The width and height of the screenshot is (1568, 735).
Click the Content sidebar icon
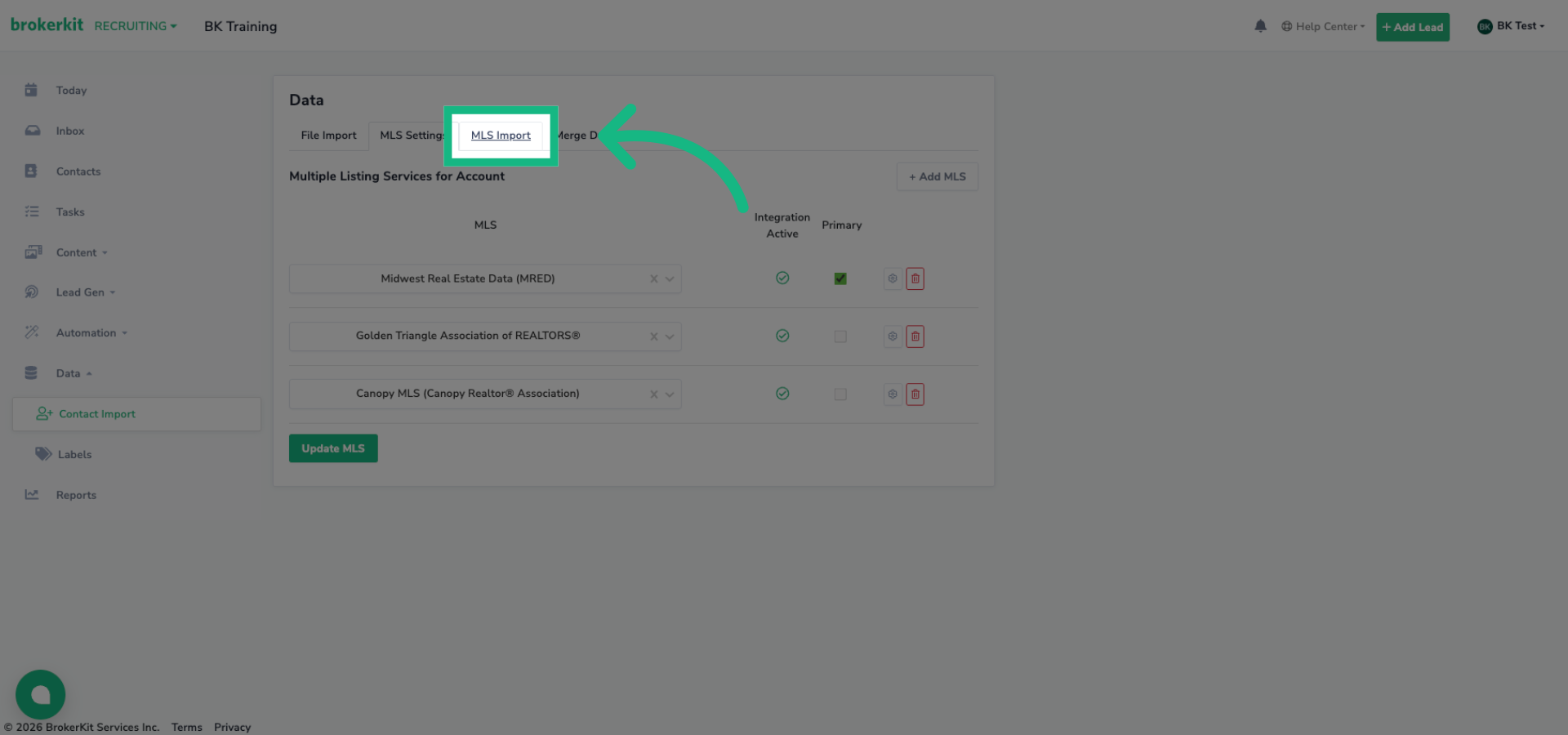(x=33, y=252)
